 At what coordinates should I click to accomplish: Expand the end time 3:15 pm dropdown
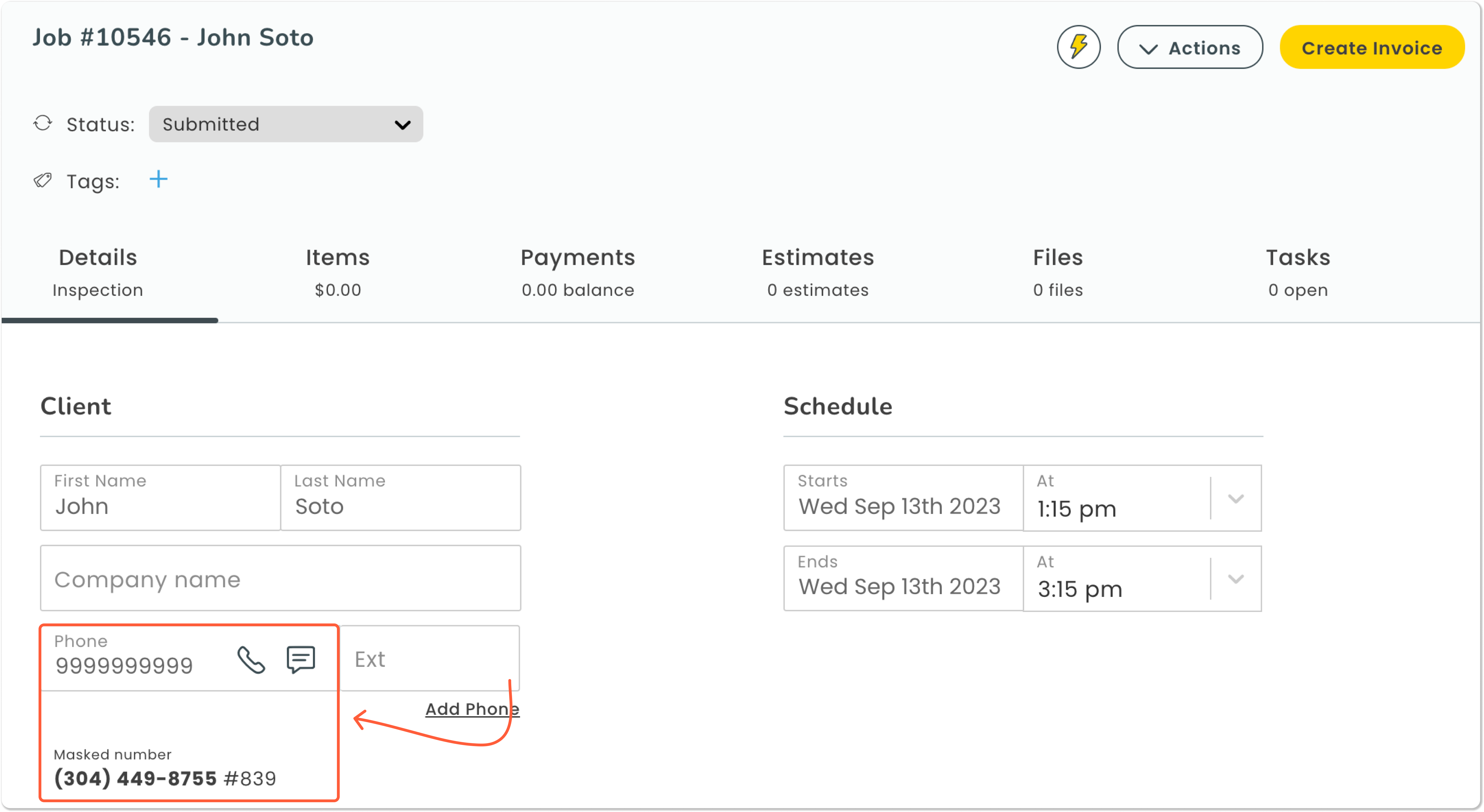(1236, 579)
